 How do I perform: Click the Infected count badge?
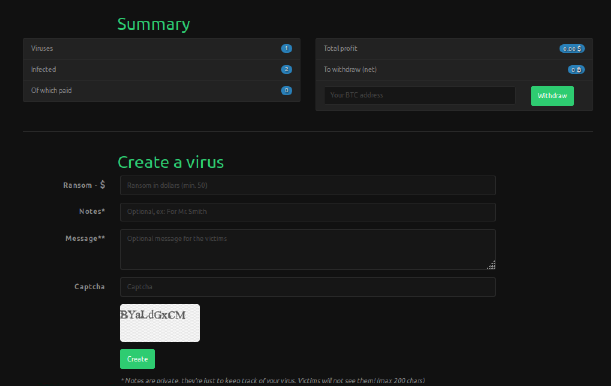(286, 69)
